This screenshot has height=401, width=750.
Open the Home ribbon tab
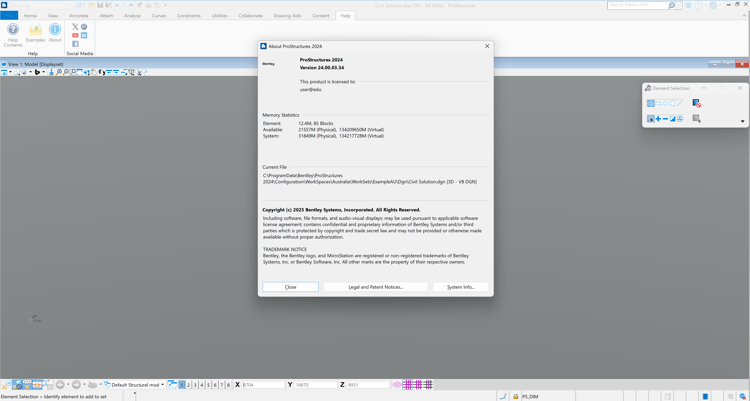(30, 16)
